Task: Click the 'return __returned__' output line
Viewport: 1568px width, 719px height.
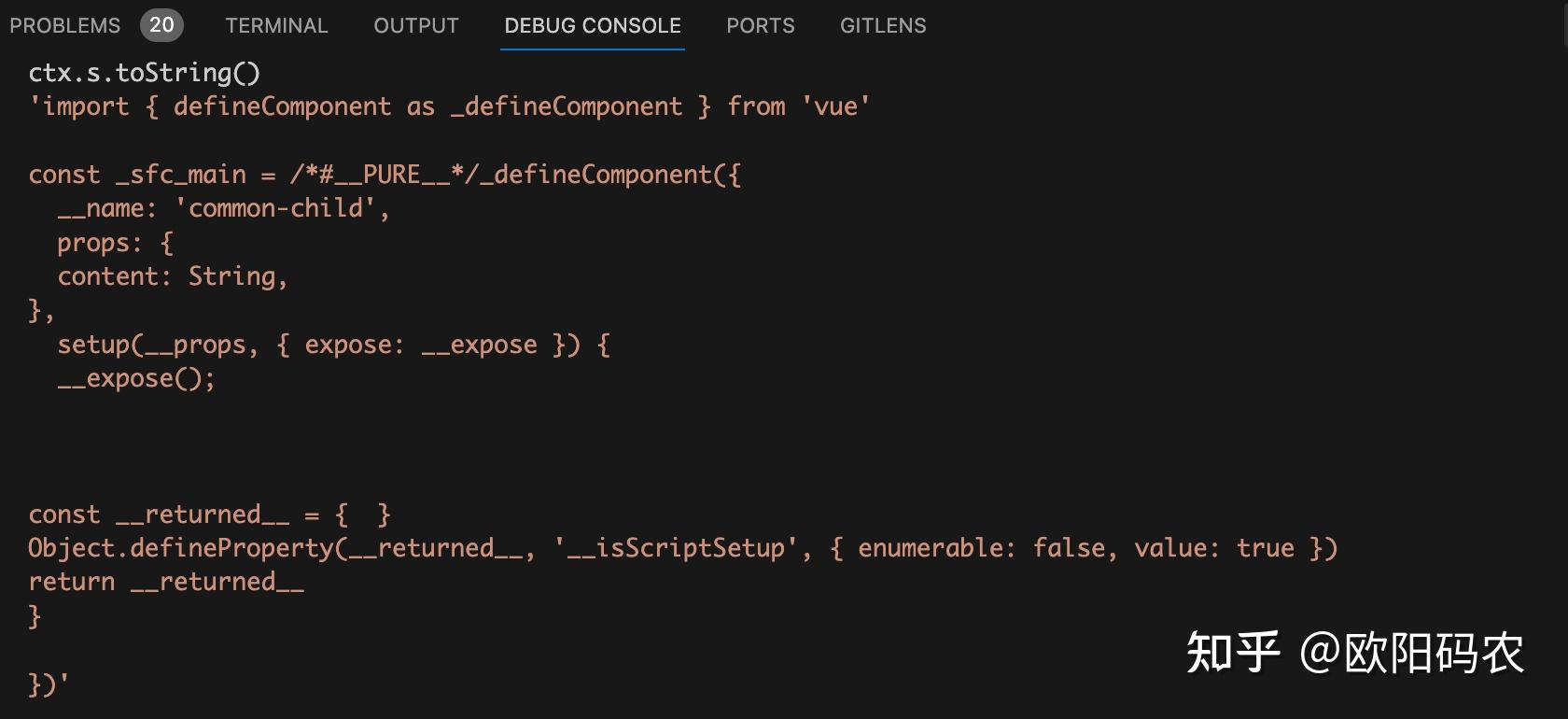Action: click(166, 582)
